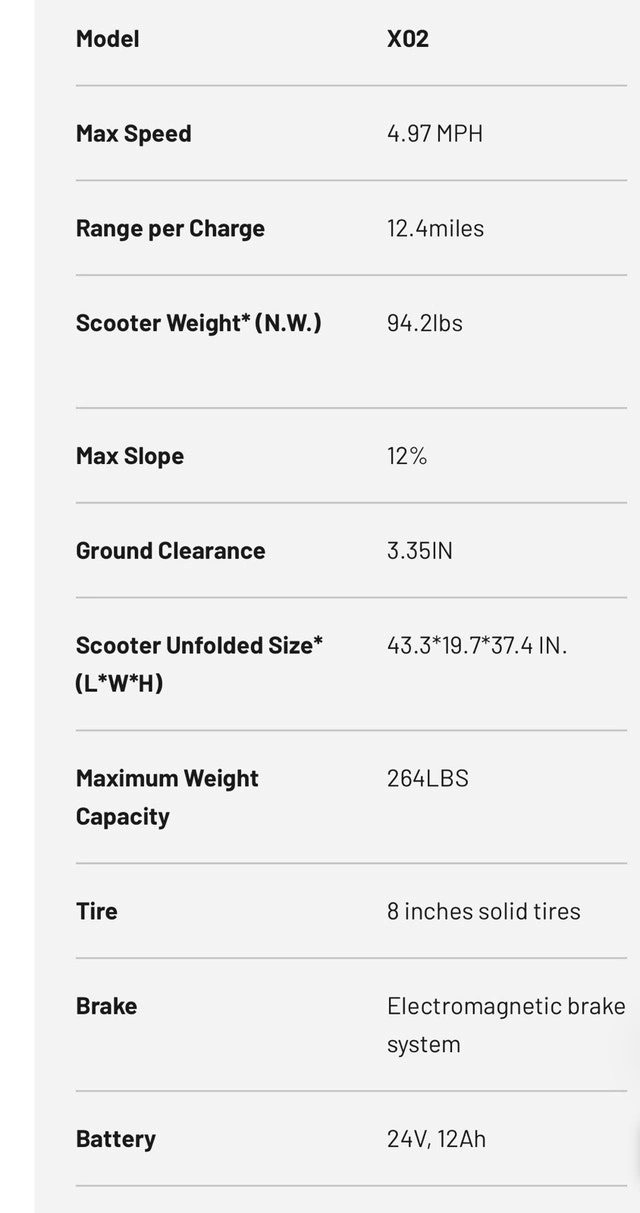Select the 4.97 MPH speed value

(x=434, y=134)
